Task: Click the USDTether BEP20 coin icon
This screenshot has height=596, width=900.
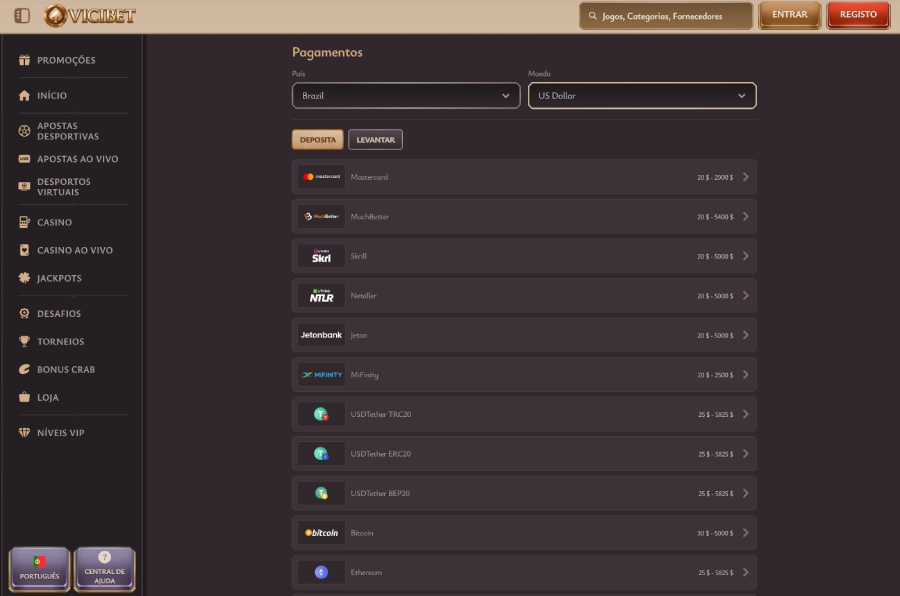Action: point(321,493)
